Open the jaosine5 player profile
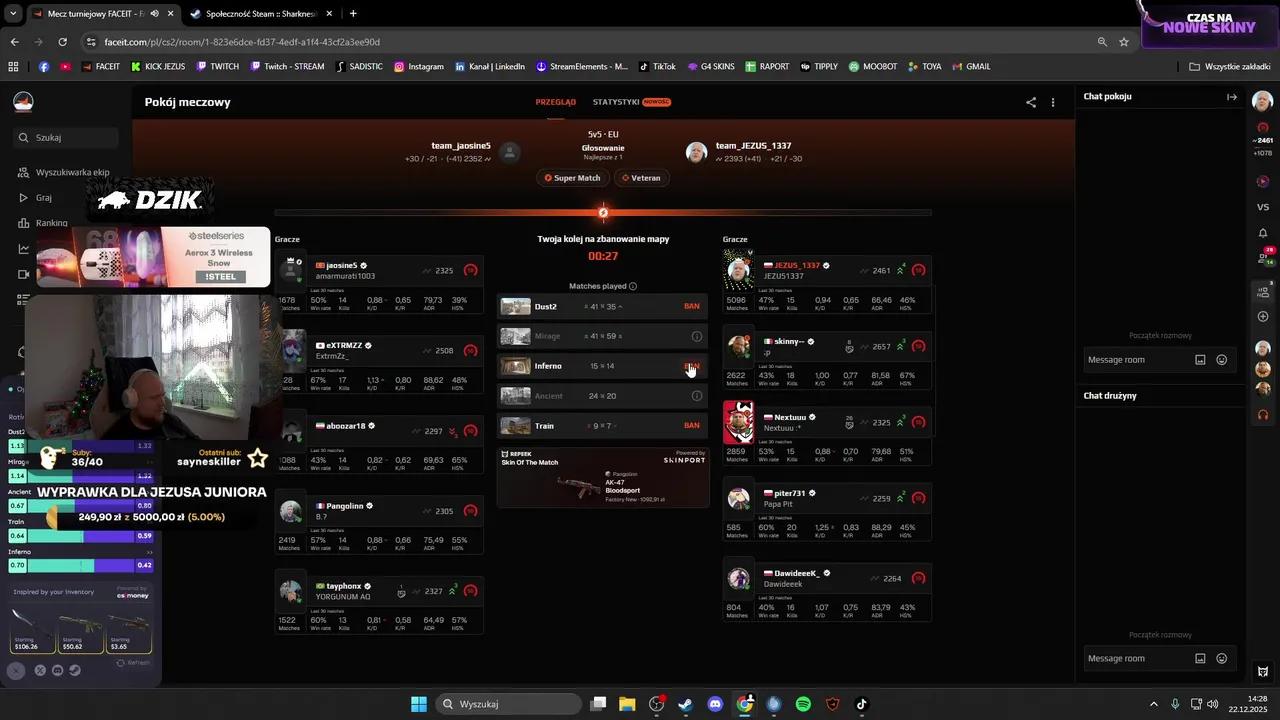Image resolution: width=1280 pixels, height=720 pixels. point(341,266)
